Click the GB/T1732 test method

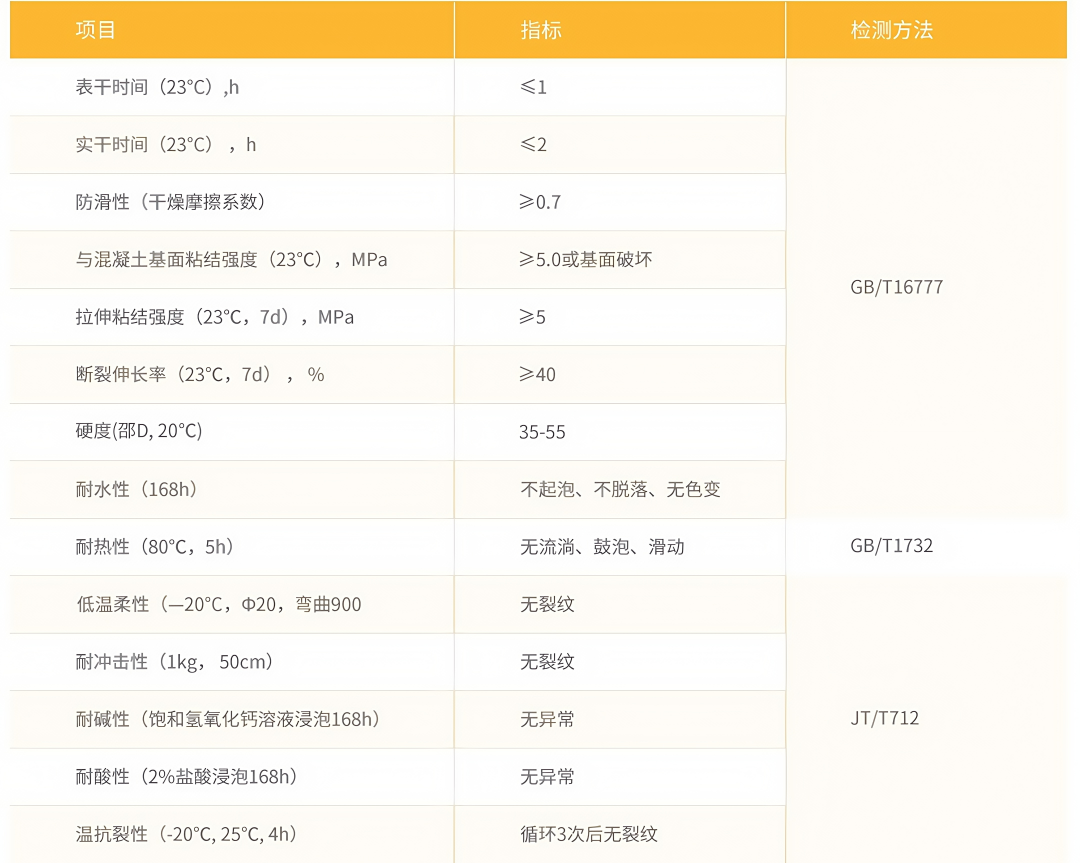coord(891,546)
